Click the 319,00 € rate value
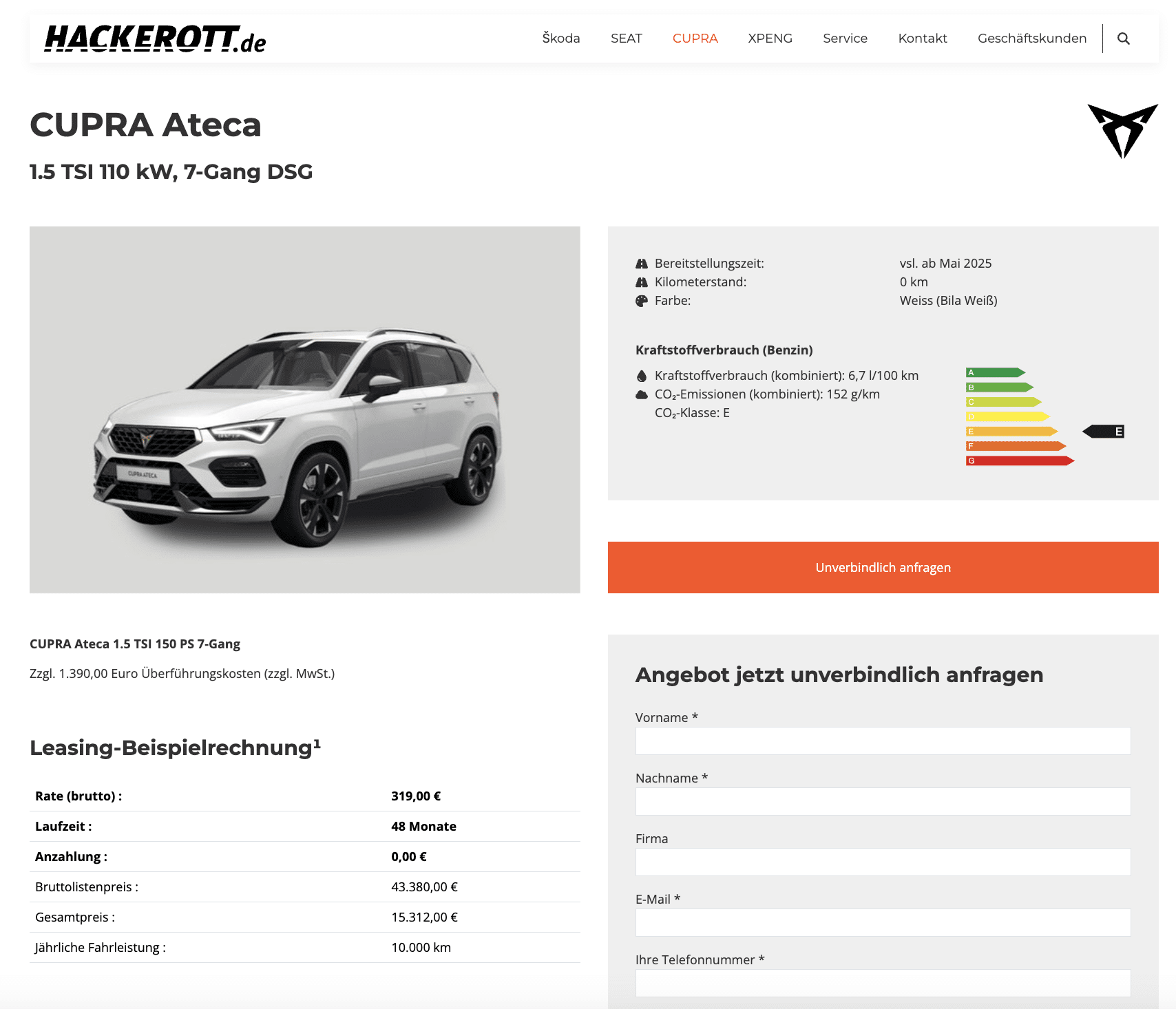Image resolution: width=1176 pixels, height=1009 pixels. coord(416,796)
